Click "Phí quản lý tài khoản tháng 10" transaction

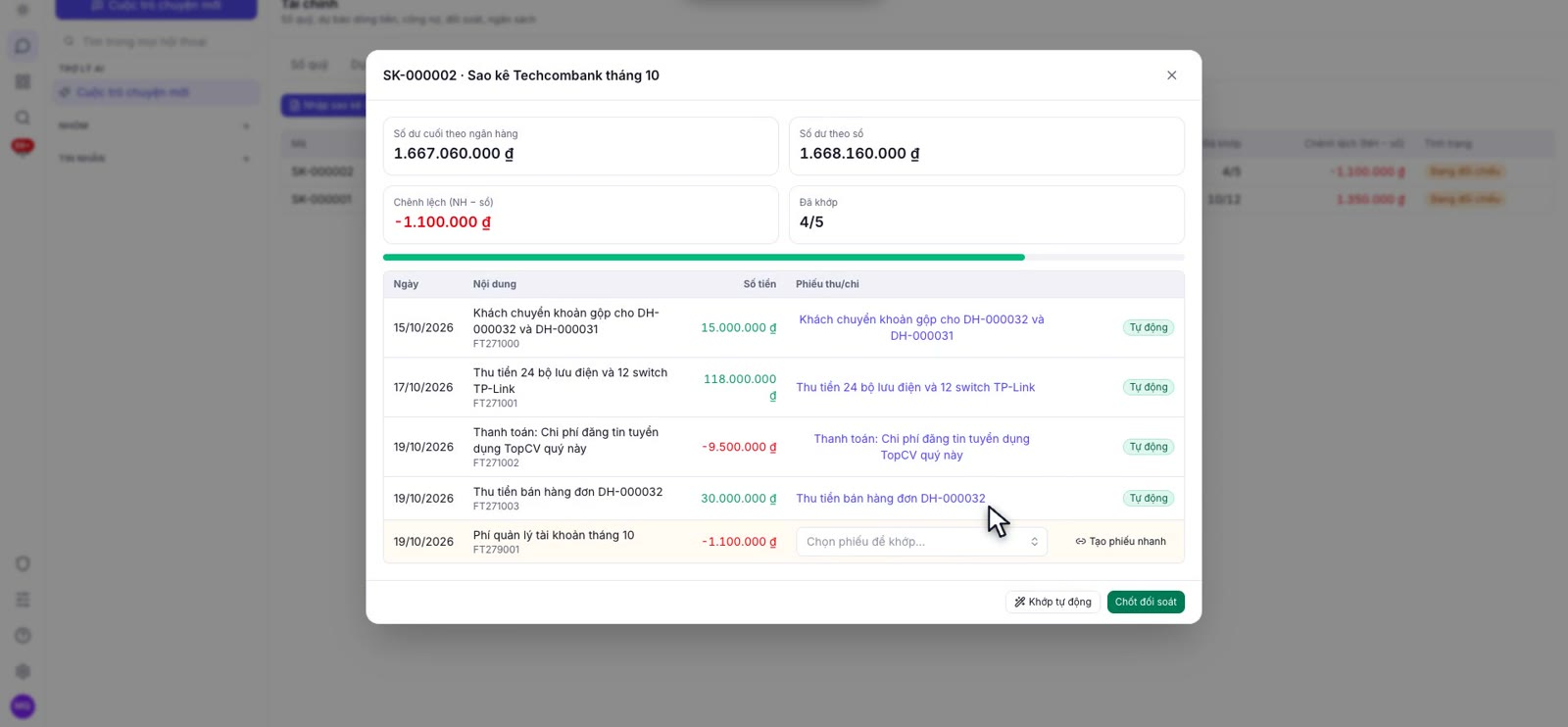554,535
